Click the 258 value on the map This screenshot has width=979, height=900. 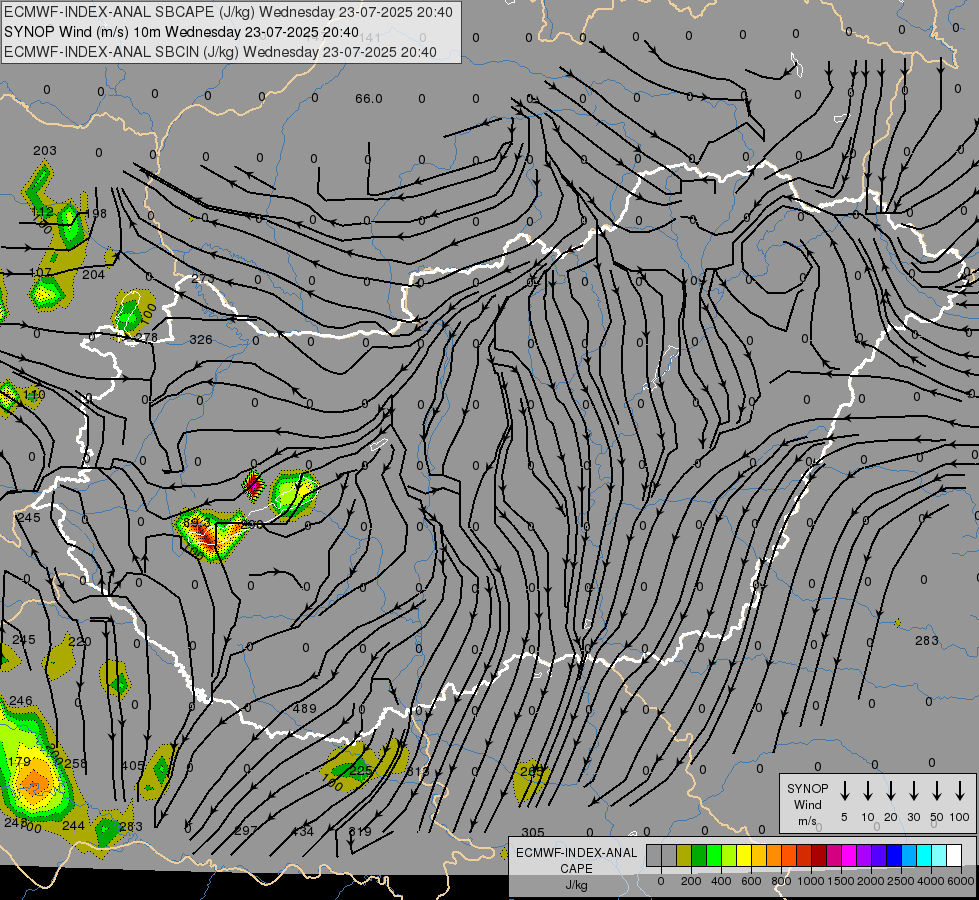coord(76,763)
